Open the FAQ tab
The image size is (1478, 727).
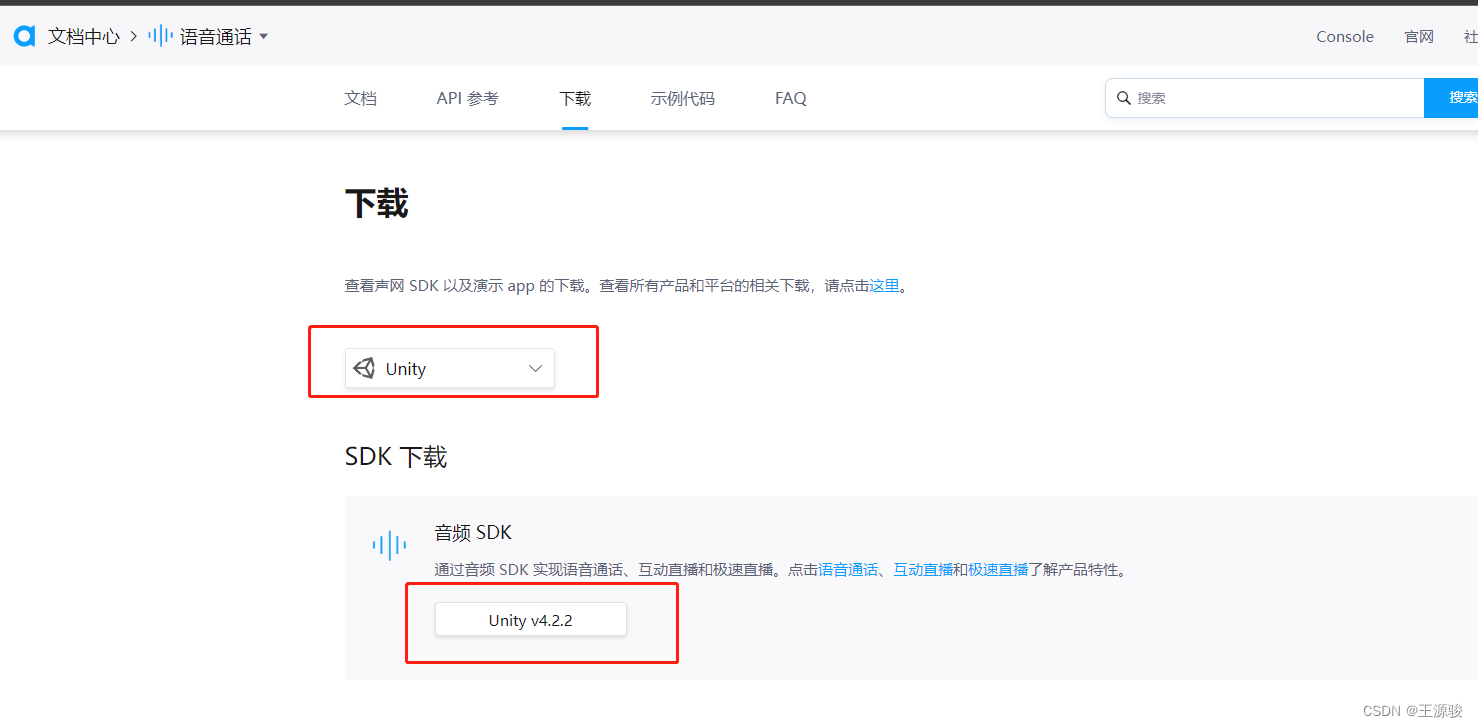pos(791,98)
